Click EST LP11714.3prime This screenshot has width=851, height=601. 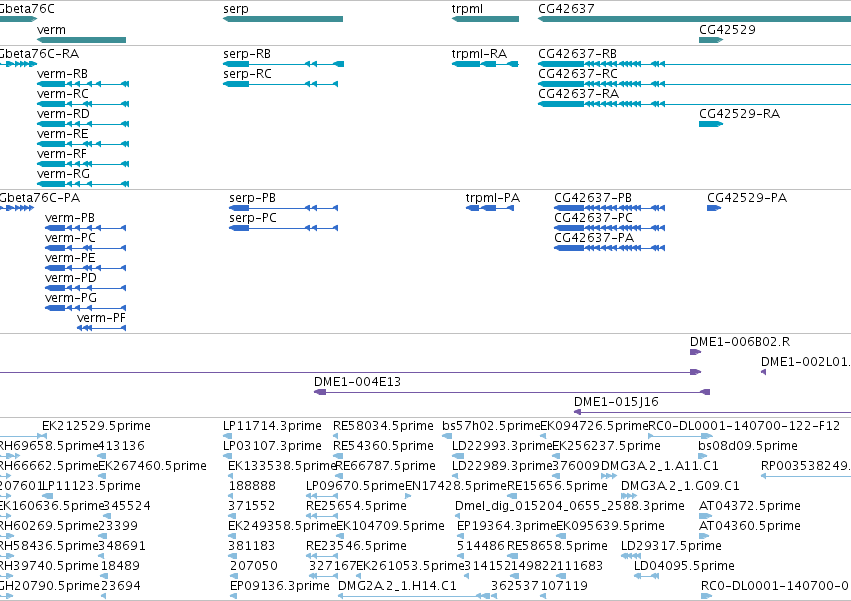pyautogui.click(x=272, y=426)
